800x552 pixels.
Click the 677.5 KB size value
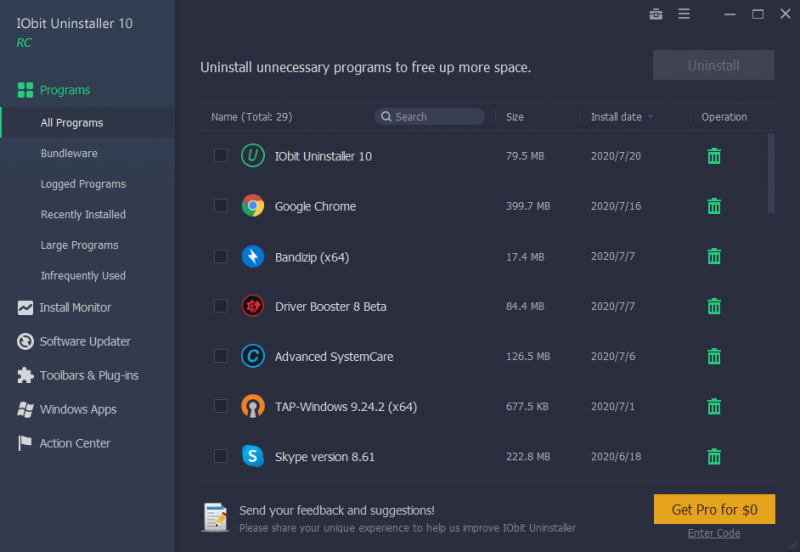pyautogui.click(x=527, y=407)
